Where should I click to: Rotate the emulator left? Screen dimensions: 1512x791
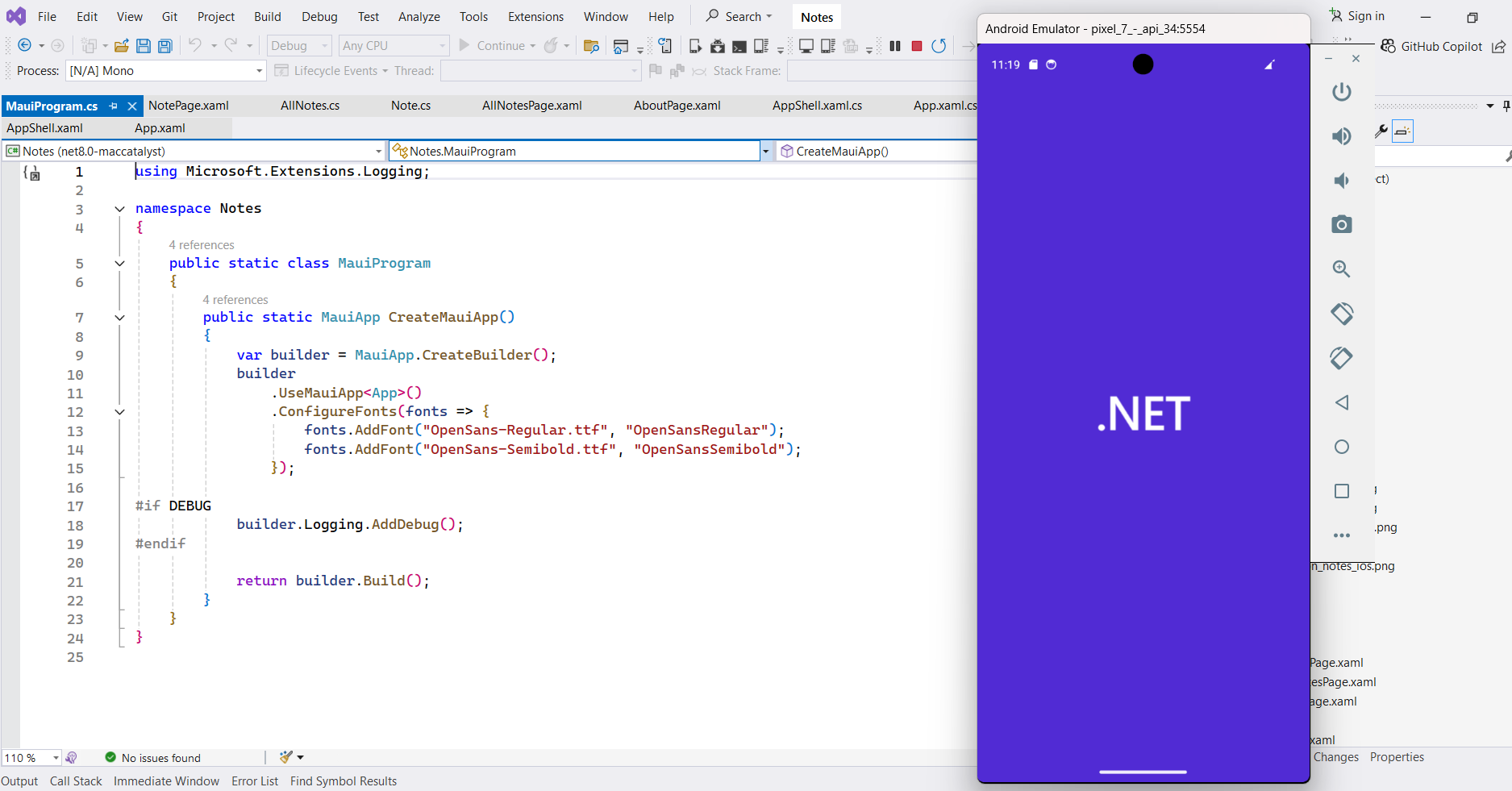coord(1342,313)
